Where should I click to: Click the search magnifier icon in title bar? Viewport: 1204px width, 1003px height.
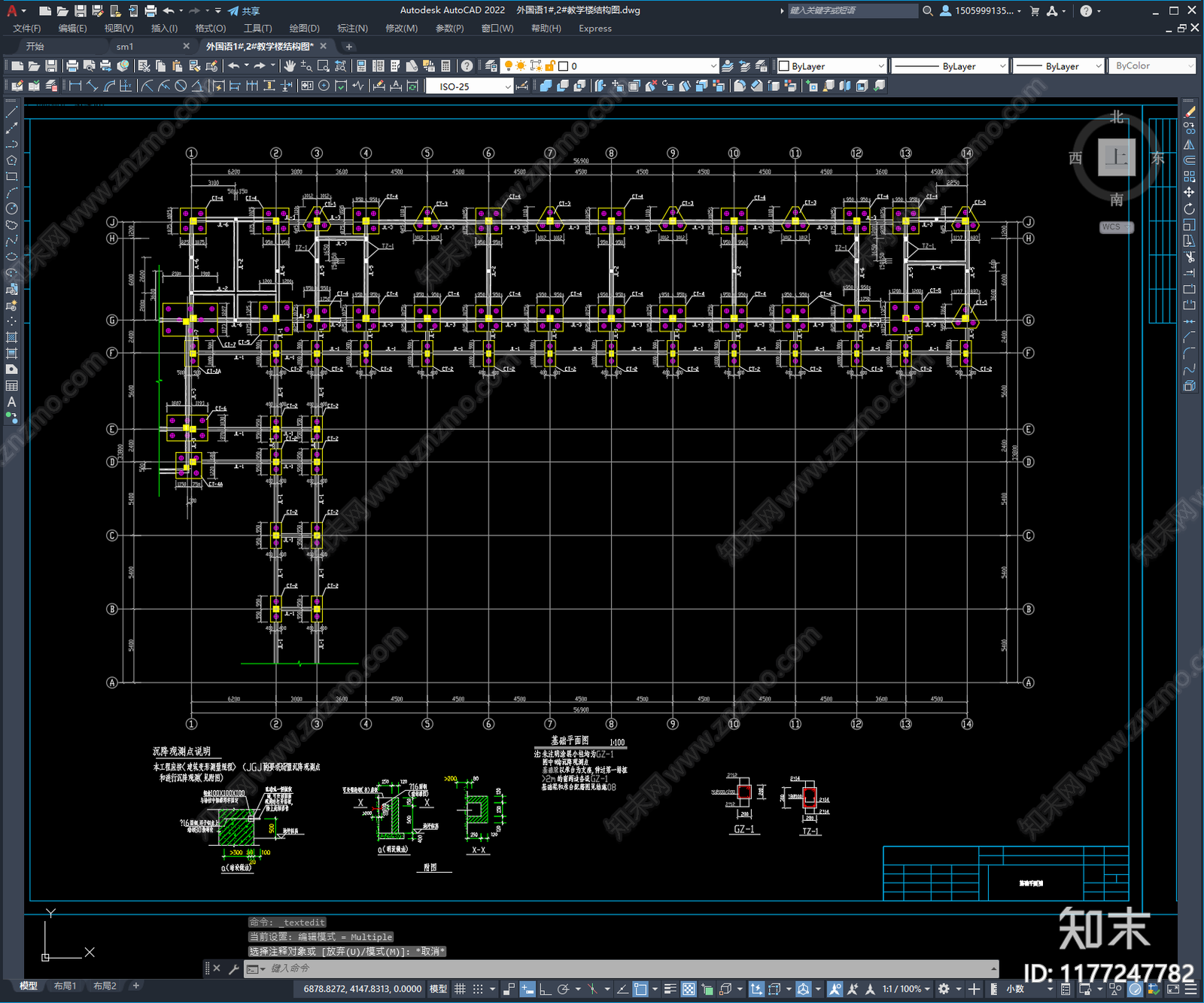928,11
